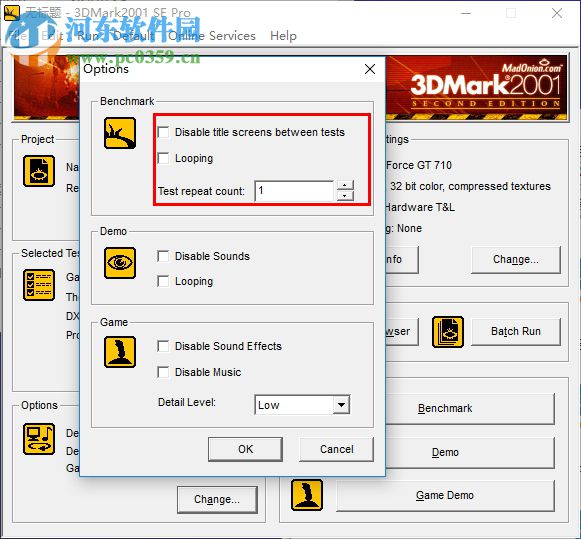The height and width of the screenshot is (539, 581).
Task: Click the Demo section eye icon
Action: tap(120, 263)
